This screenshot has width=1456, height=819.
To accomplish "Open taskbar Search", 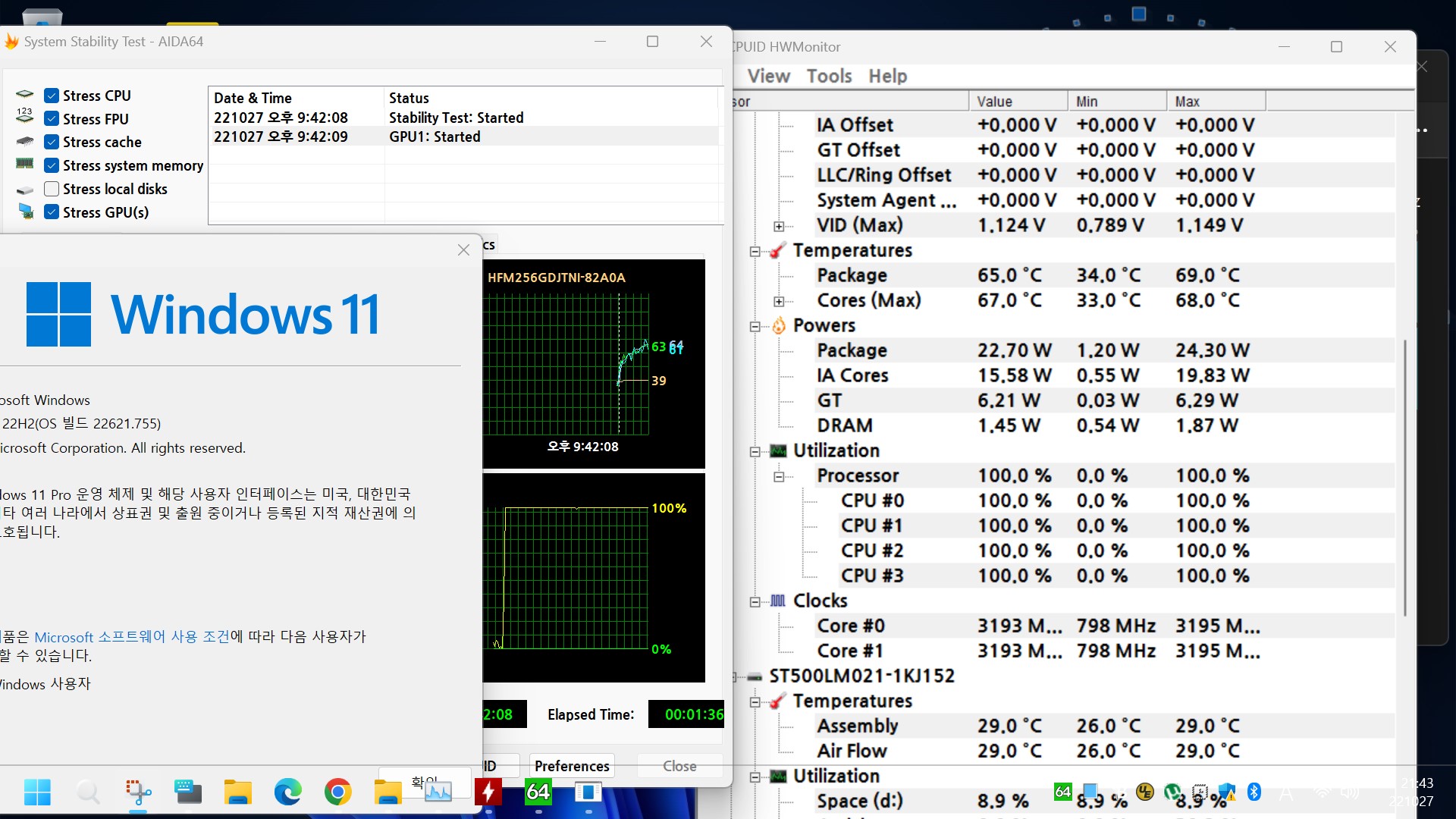I will 88,792.
